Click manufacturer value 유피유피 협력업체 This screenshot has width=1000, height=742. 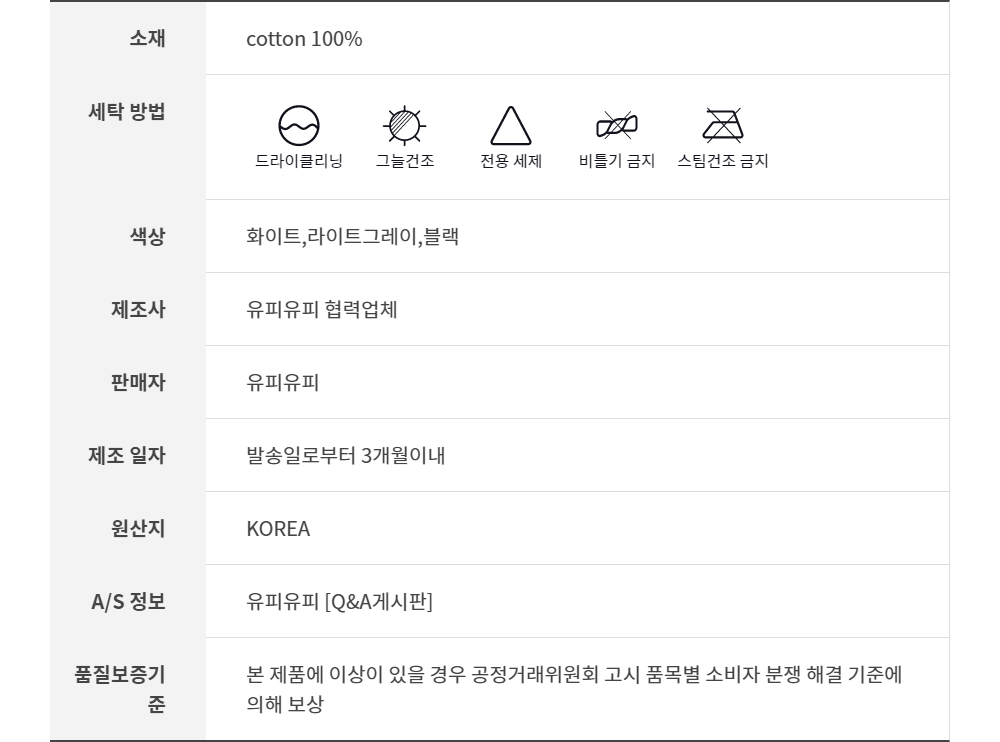322,310
